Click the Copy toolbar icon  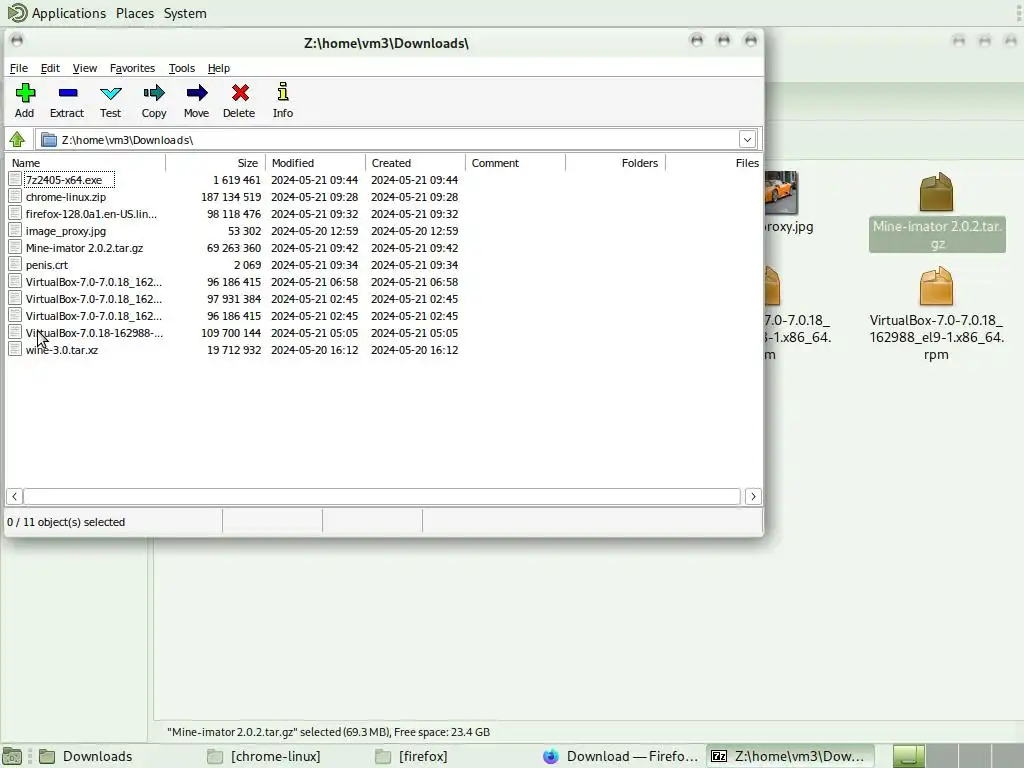154,93
